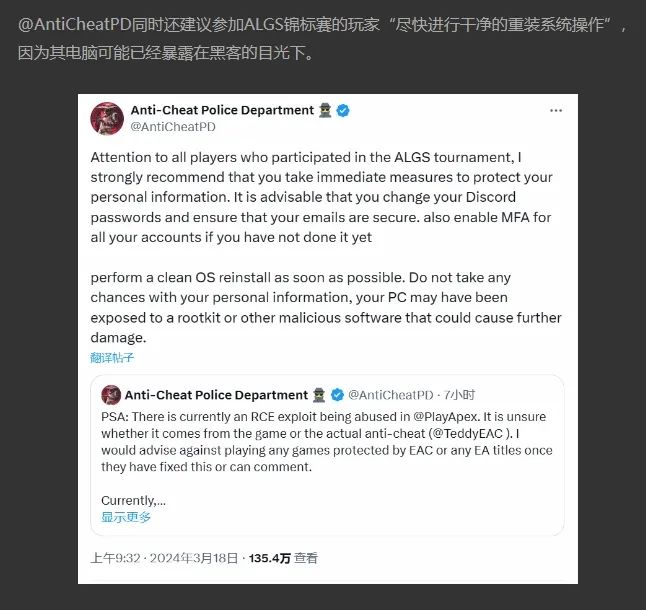Click the 上午9:32 · 2024年3月18日 timestamp
This screenshot has height=610, width=646.
[x=164, y=558]
